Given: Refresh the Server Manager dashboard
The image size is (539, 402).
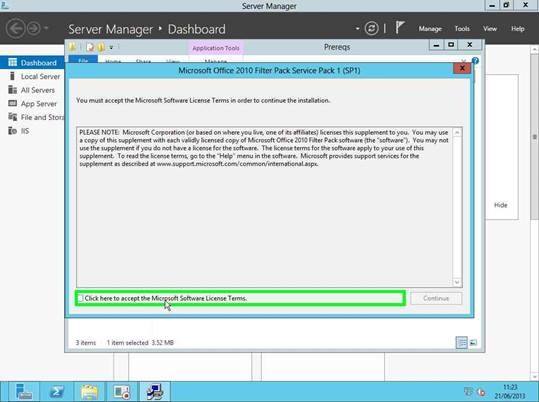Looking at the screenshot, I should (371, 29).
